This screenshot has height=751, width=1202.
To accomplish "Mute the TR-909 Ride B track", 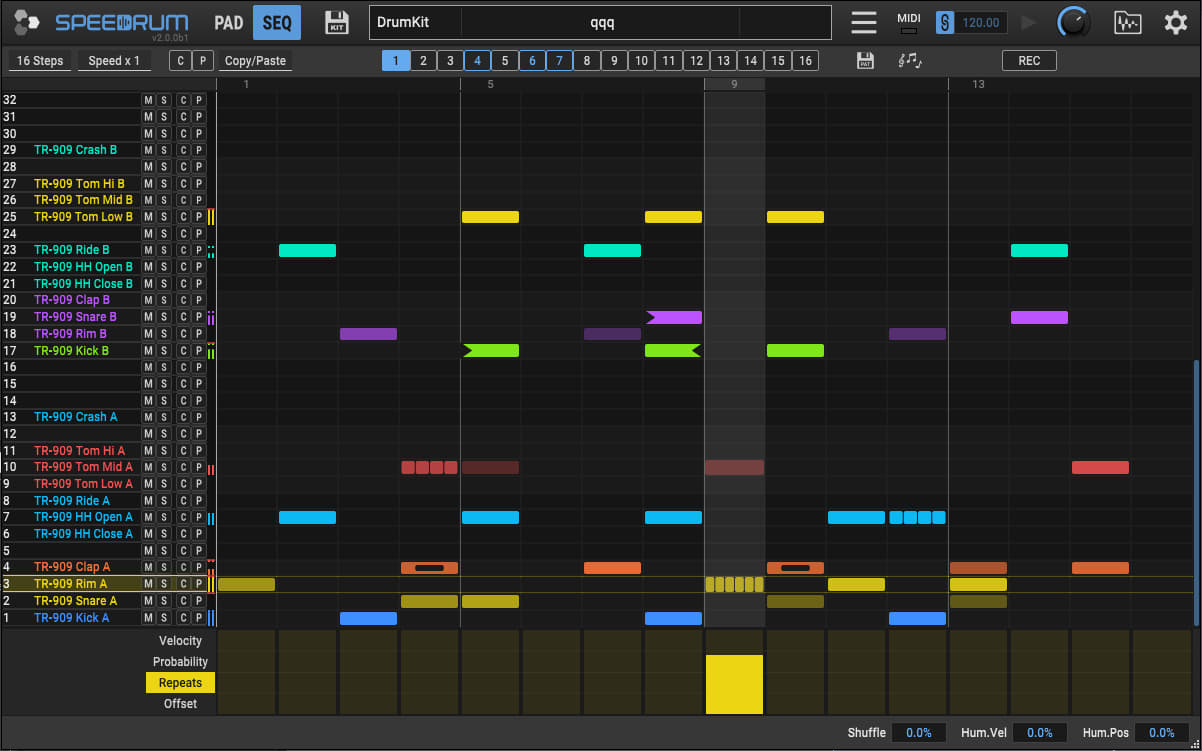I will point(148,250).
